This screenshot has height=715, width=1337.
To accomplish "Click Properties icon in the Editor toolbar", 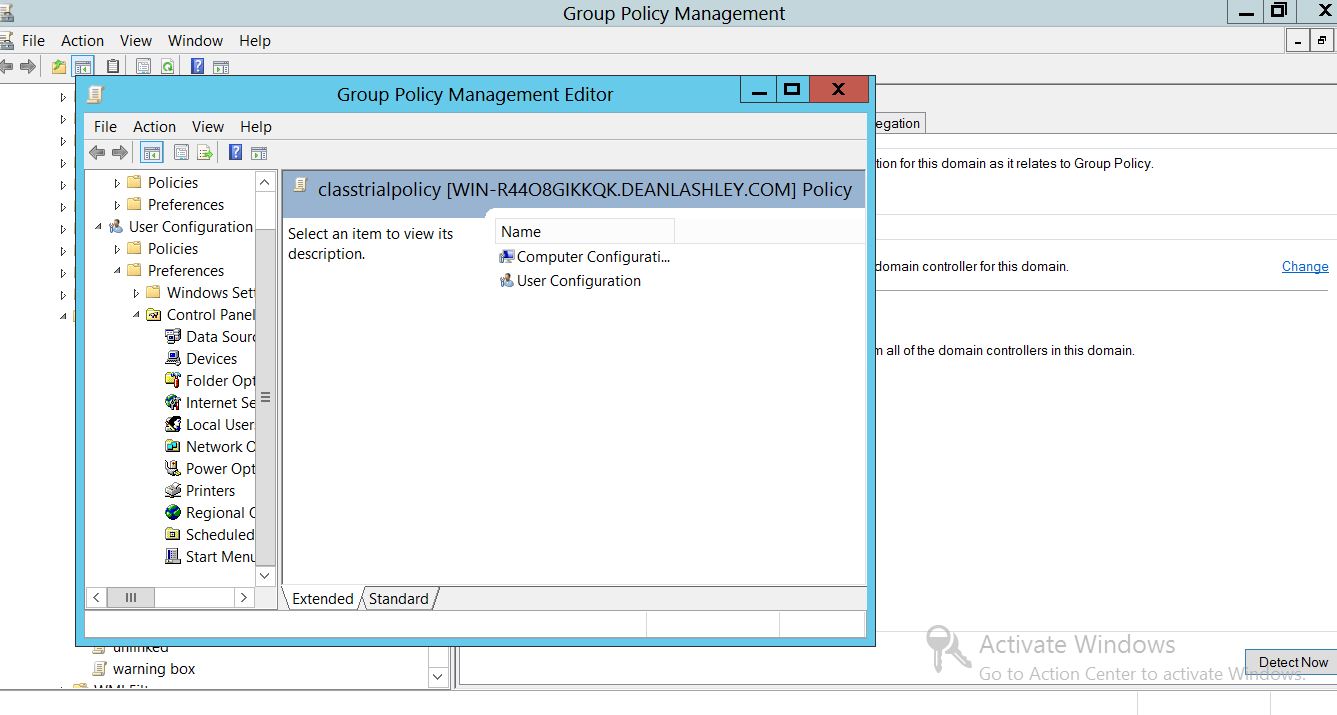I will pos(181,153).
